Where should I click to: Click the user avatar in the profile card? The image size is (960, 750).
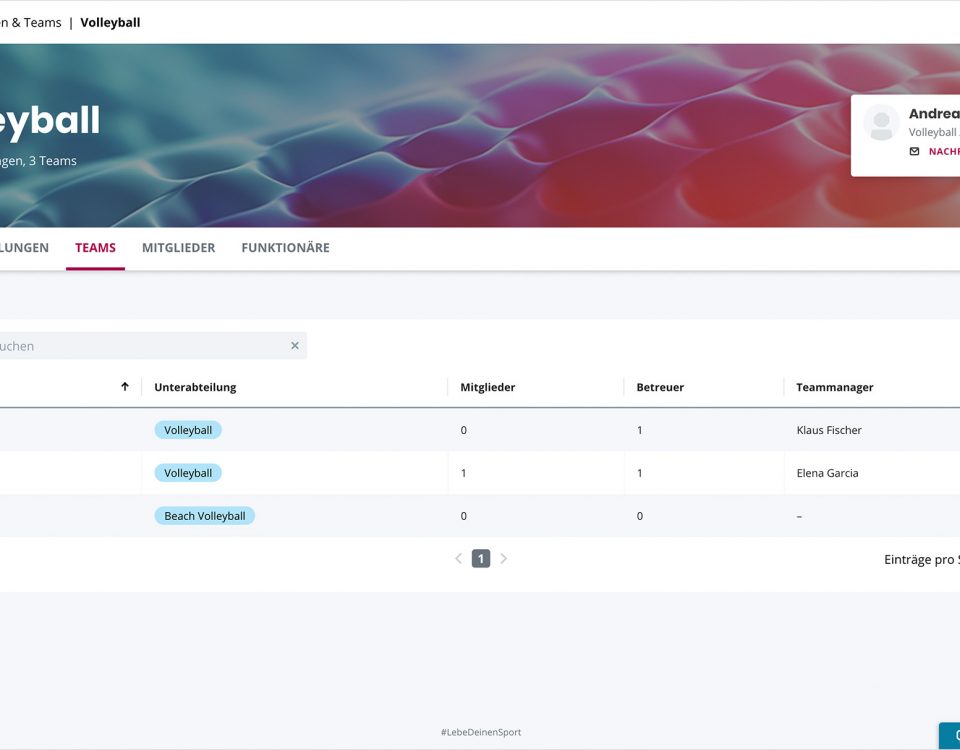881,123
